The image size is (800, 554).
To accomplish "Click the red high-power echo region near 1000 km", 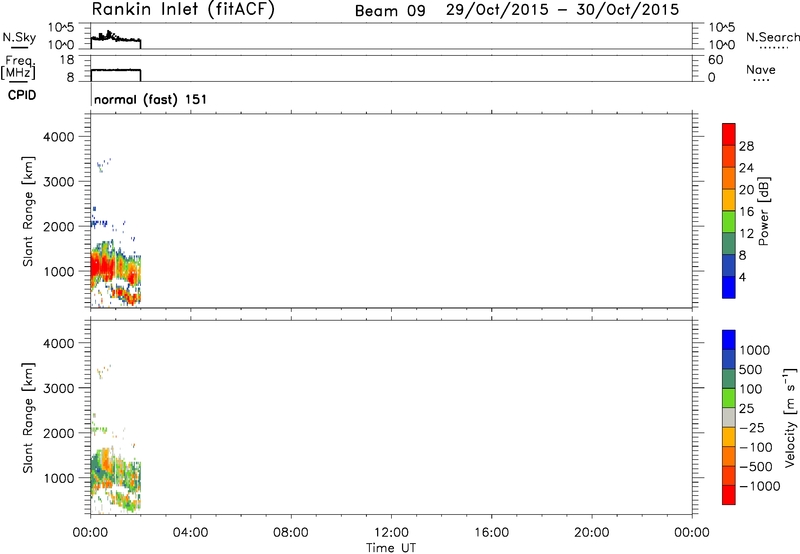I will pyautogui.click(x=104, y=268).
